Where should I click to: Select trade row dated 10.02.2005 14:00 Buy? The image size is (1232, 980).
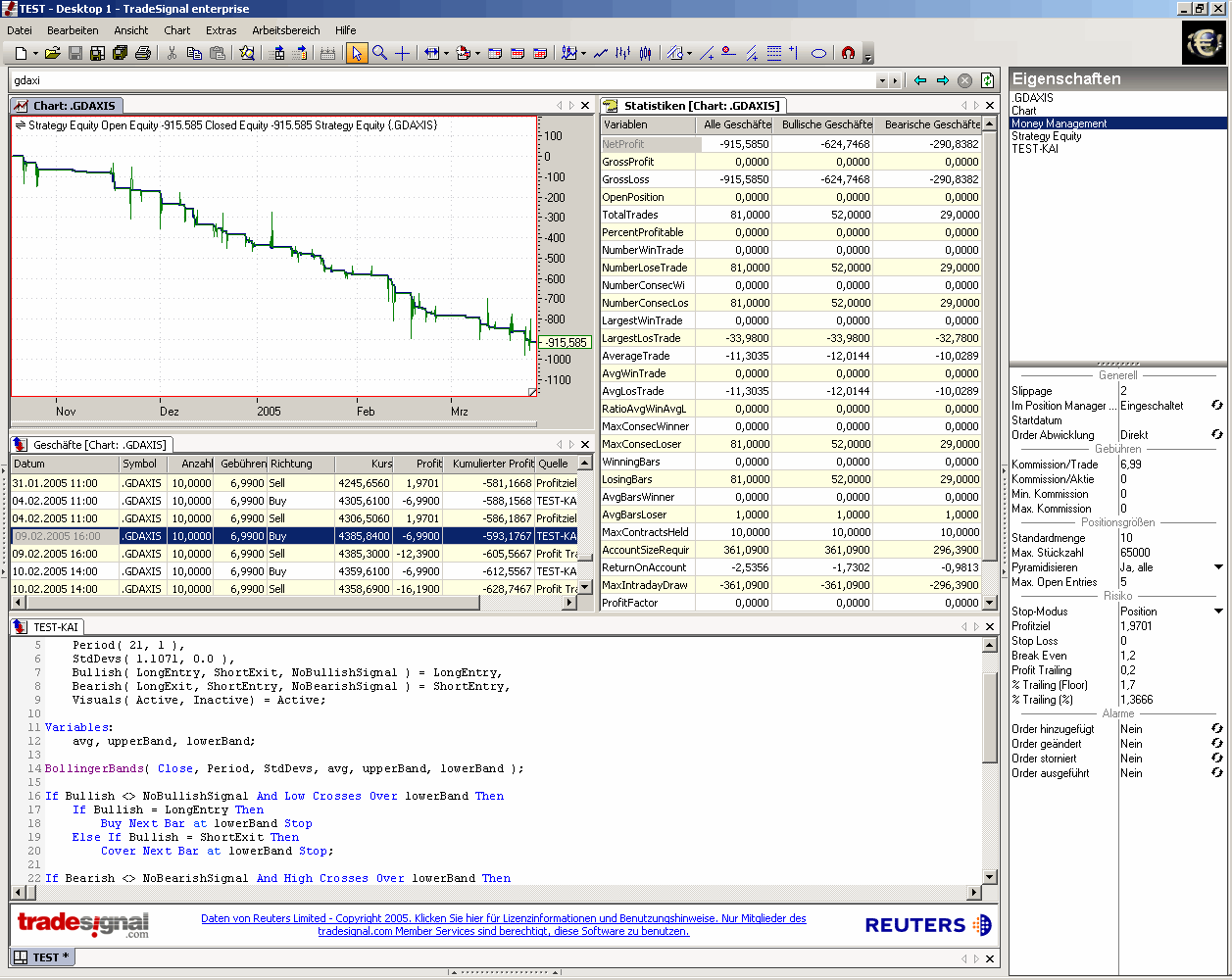pyautogui.click(x=294, y=571)
